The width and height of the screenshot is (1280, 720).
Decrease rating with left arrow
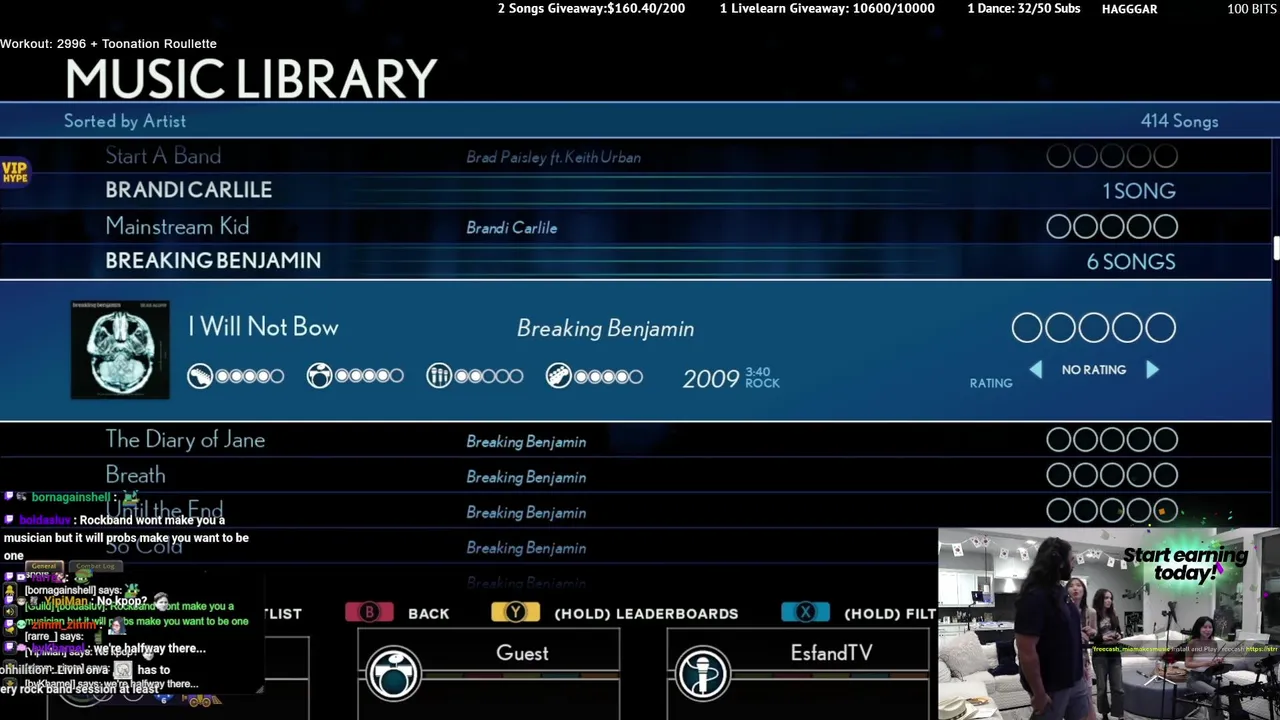pos(1036,370)
